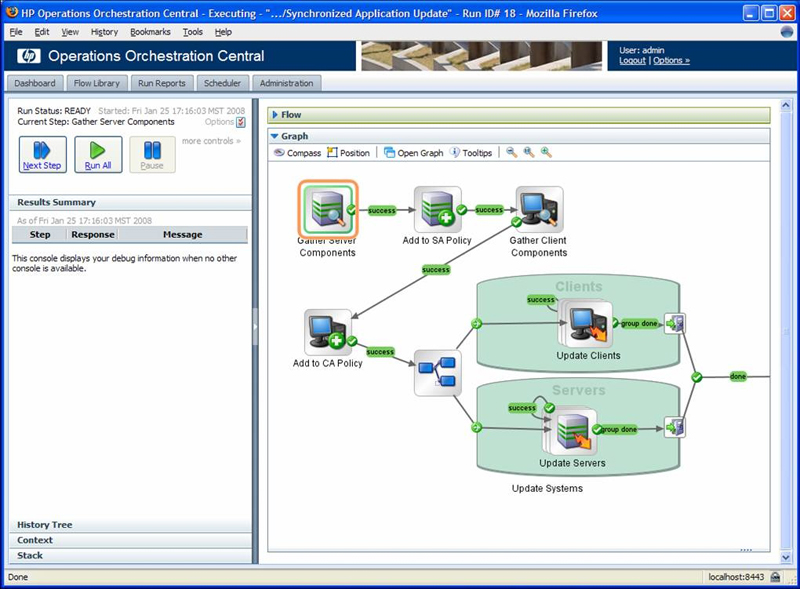
Task: Click the user Options » link
Action: click(671, 60)
